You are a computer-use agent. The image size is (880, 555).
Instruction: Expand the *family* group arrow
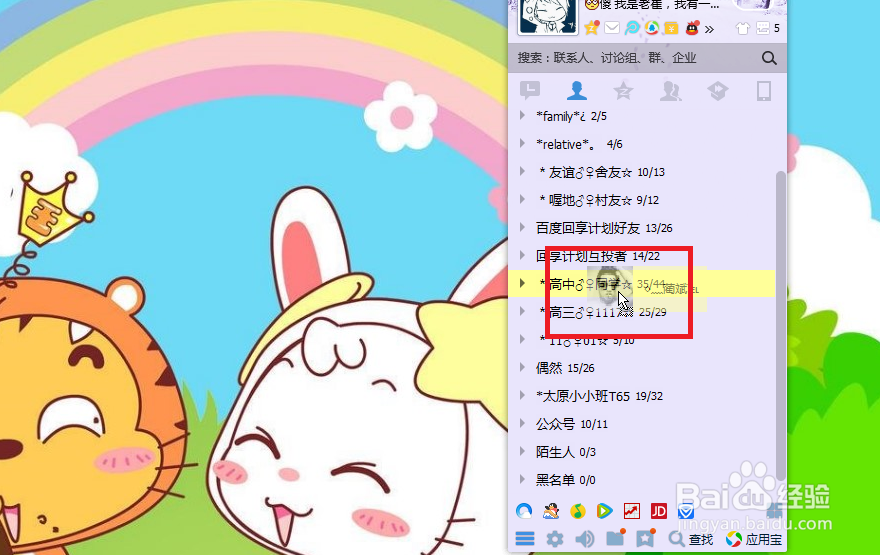point(522,115)
